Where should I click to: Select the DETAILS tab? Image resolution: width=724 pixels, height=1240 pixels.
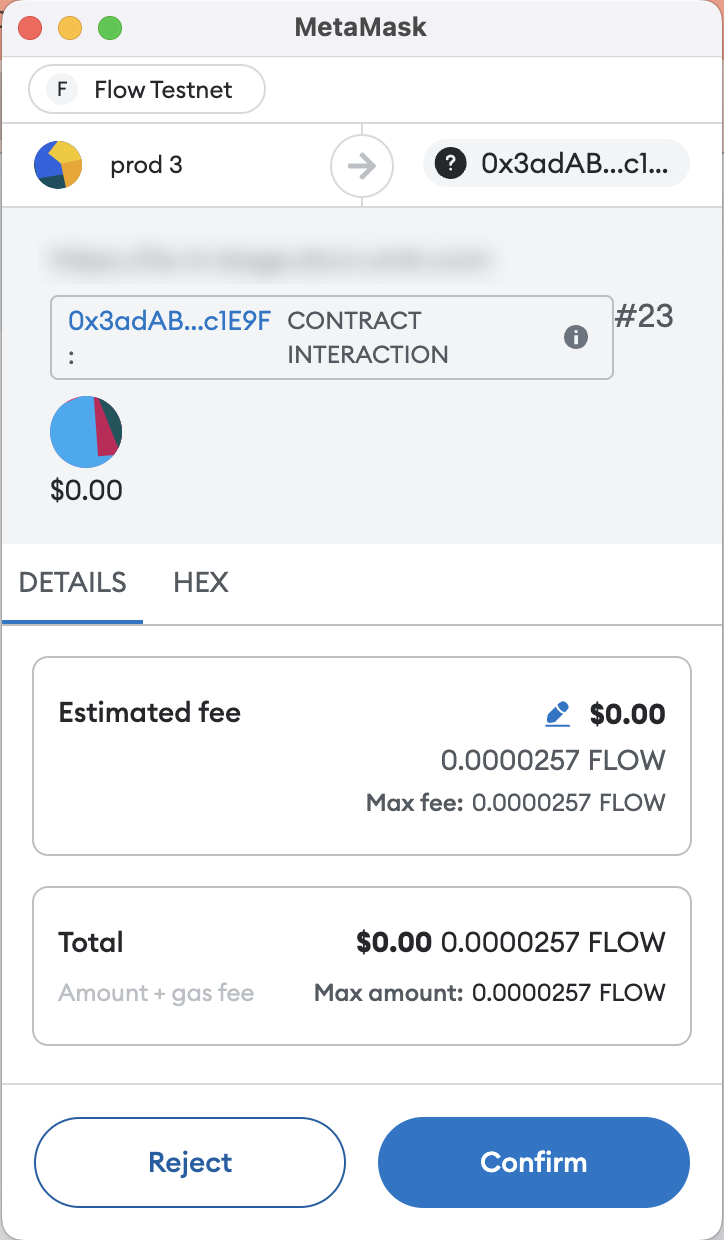click(x=73, y=583)
